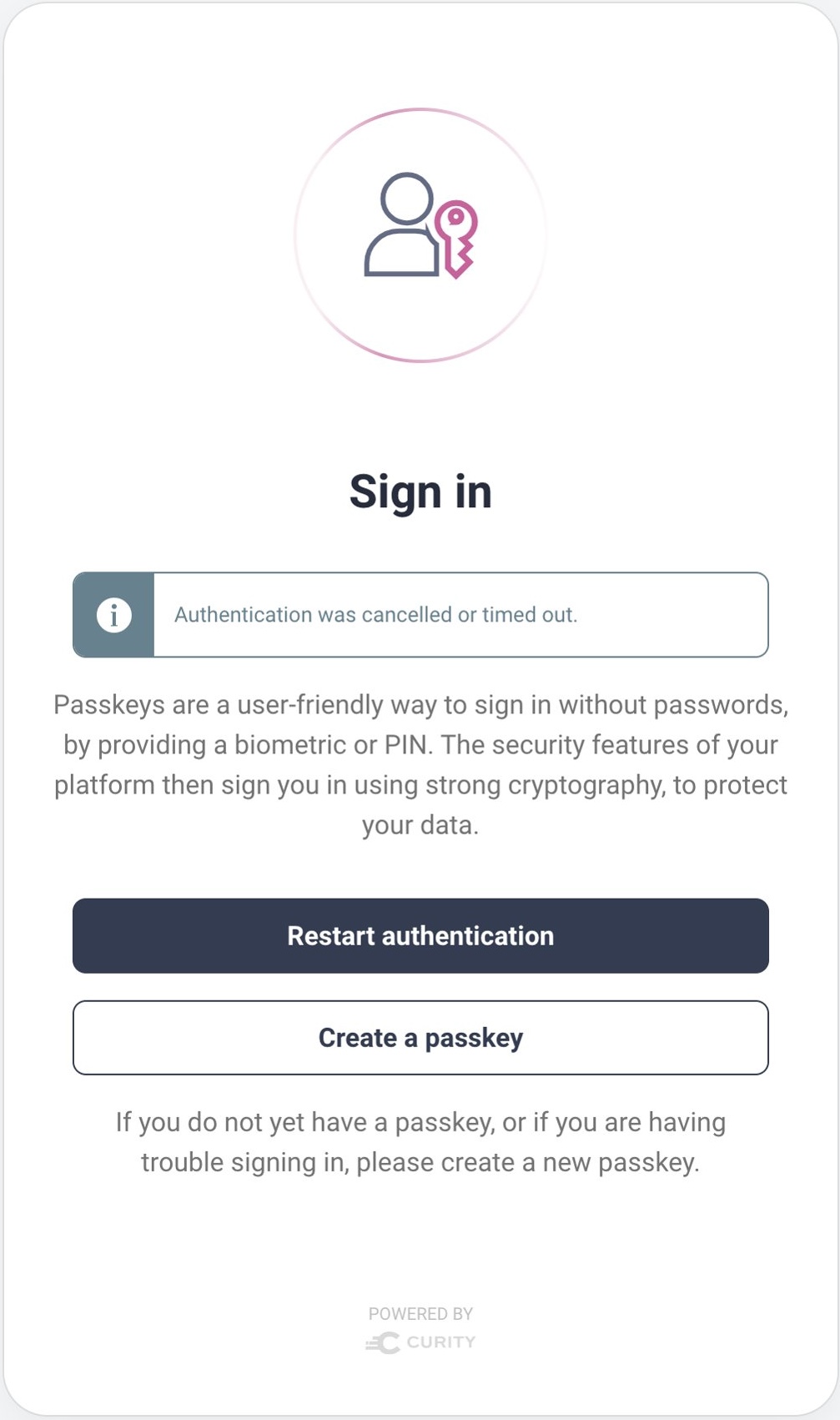
Task: Click Create a passkey
Action: [x=420, y=1037]
